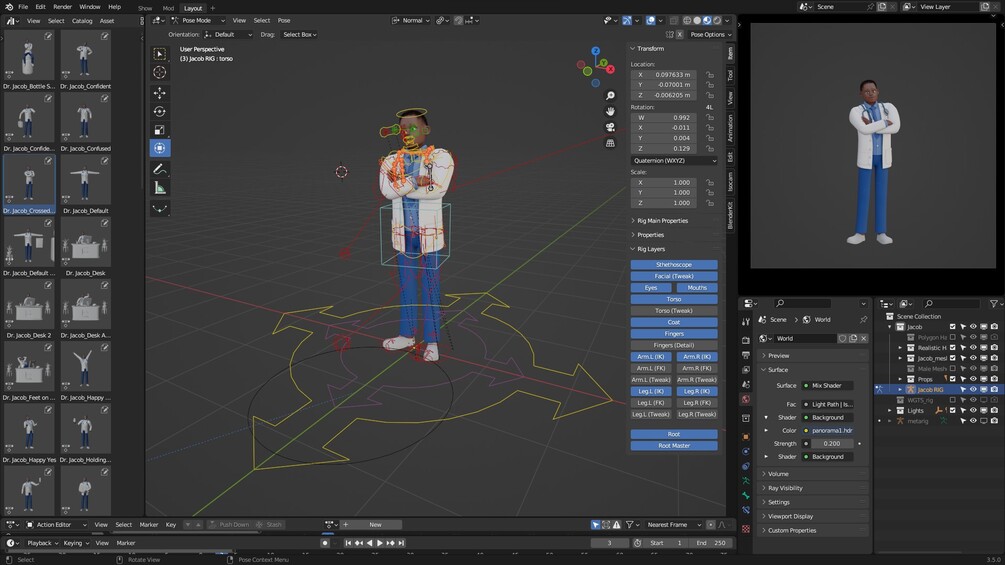The height and width of the screenshot is (565, 1005).
Task: Switch to orthographic grid view icon
Action: (610, 143)
